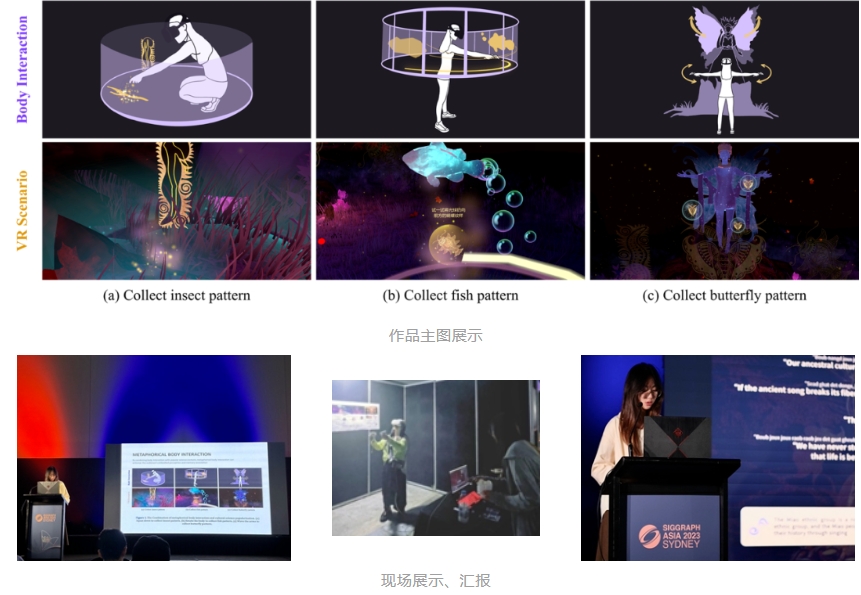Click the vertical "Body Interaction" label
861x595 pixels.
click(22, 69)
